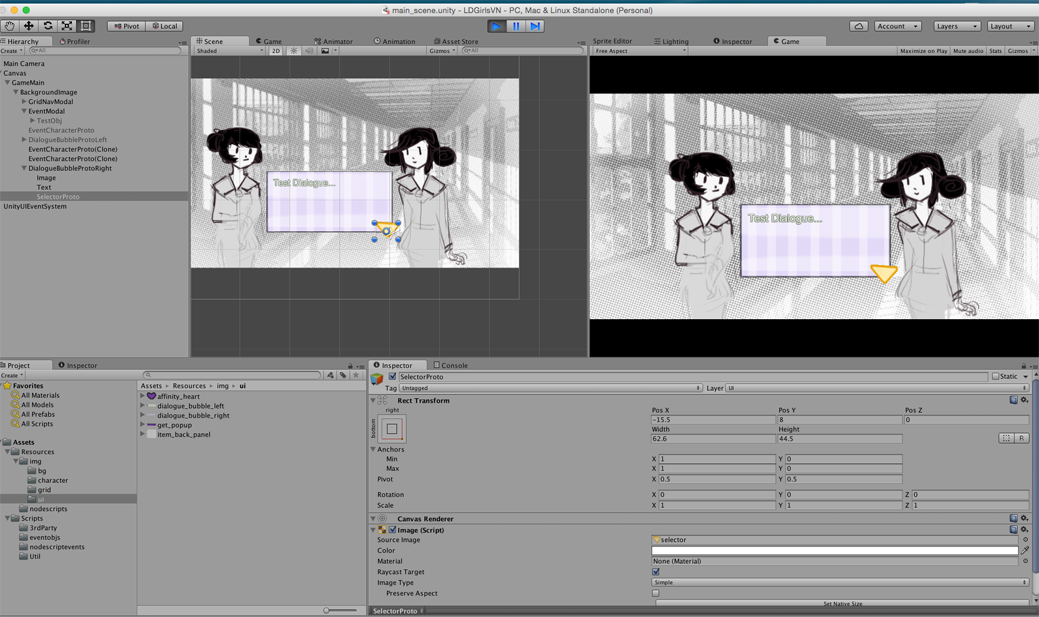Toggle Rect Transform raw edit mode (R)
Viewport: 1039px width, 617px height.
coord(1022,438)
